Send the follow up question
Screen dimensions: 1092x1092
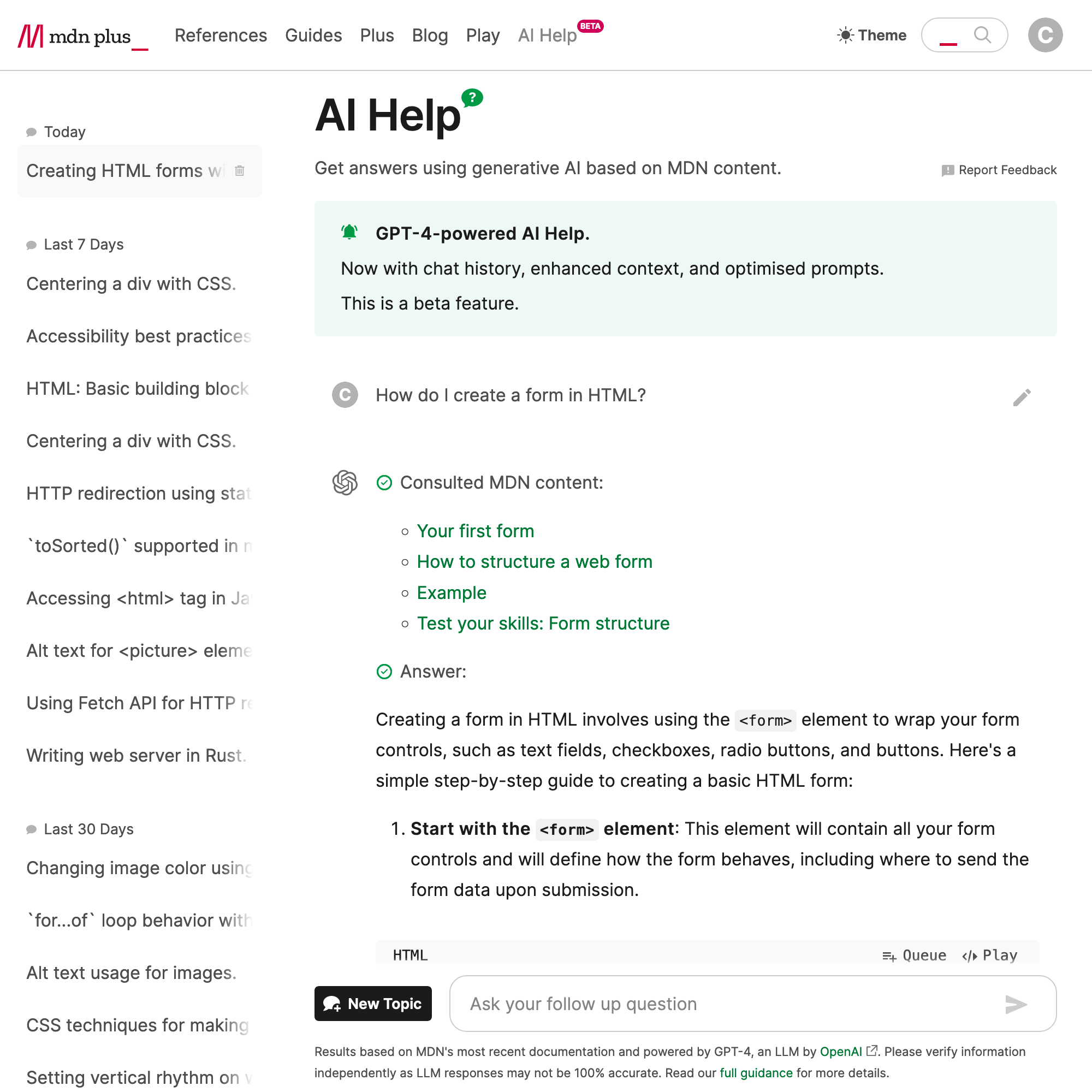tap(1015, 1004)
